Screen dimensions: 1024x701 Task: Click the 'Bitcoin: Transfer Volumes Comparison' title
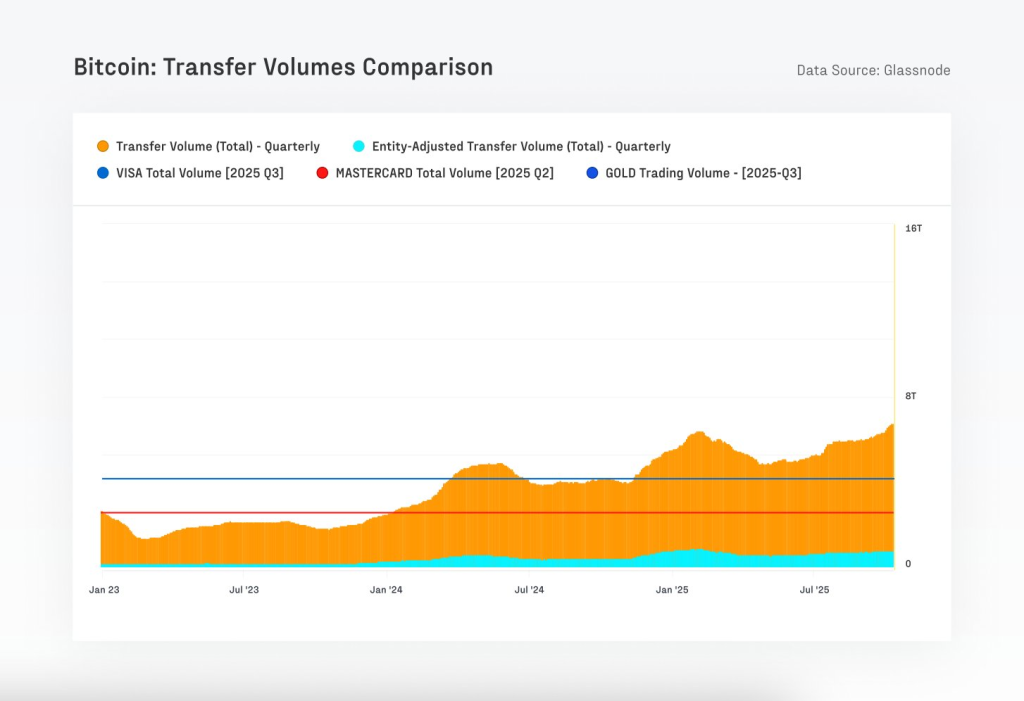pyautogui.click(x=283, y=67)
